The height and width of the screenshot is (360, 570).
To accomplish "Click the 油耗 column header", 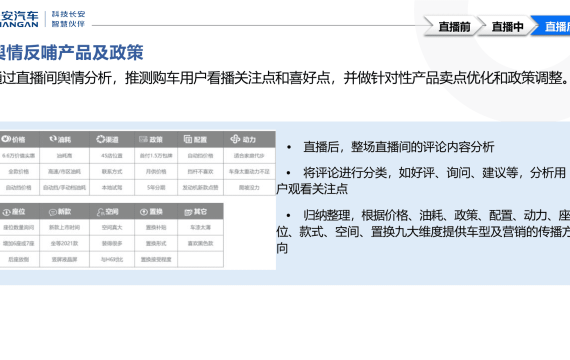I will tap(64, 139).
